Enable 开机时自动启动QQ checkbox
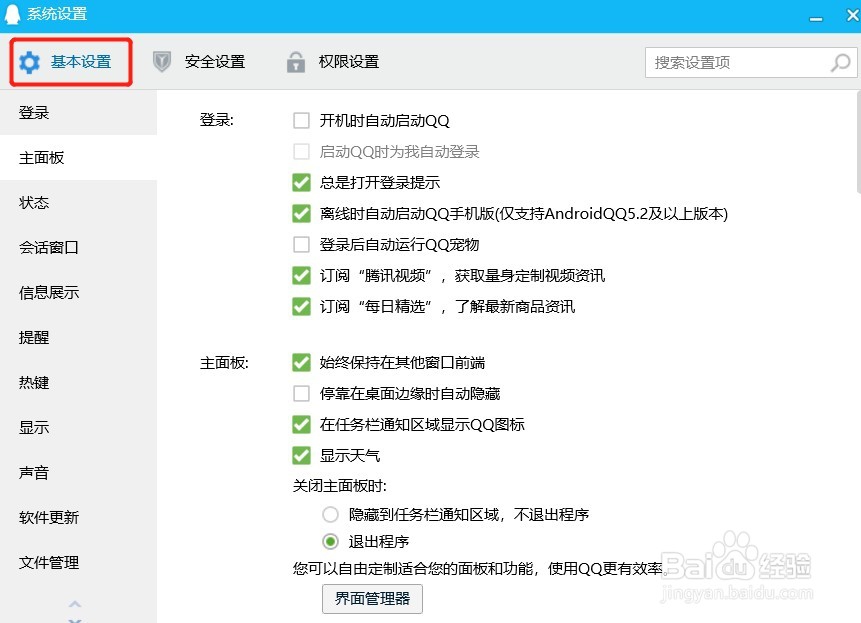861x623 pixels. point(301,120)
